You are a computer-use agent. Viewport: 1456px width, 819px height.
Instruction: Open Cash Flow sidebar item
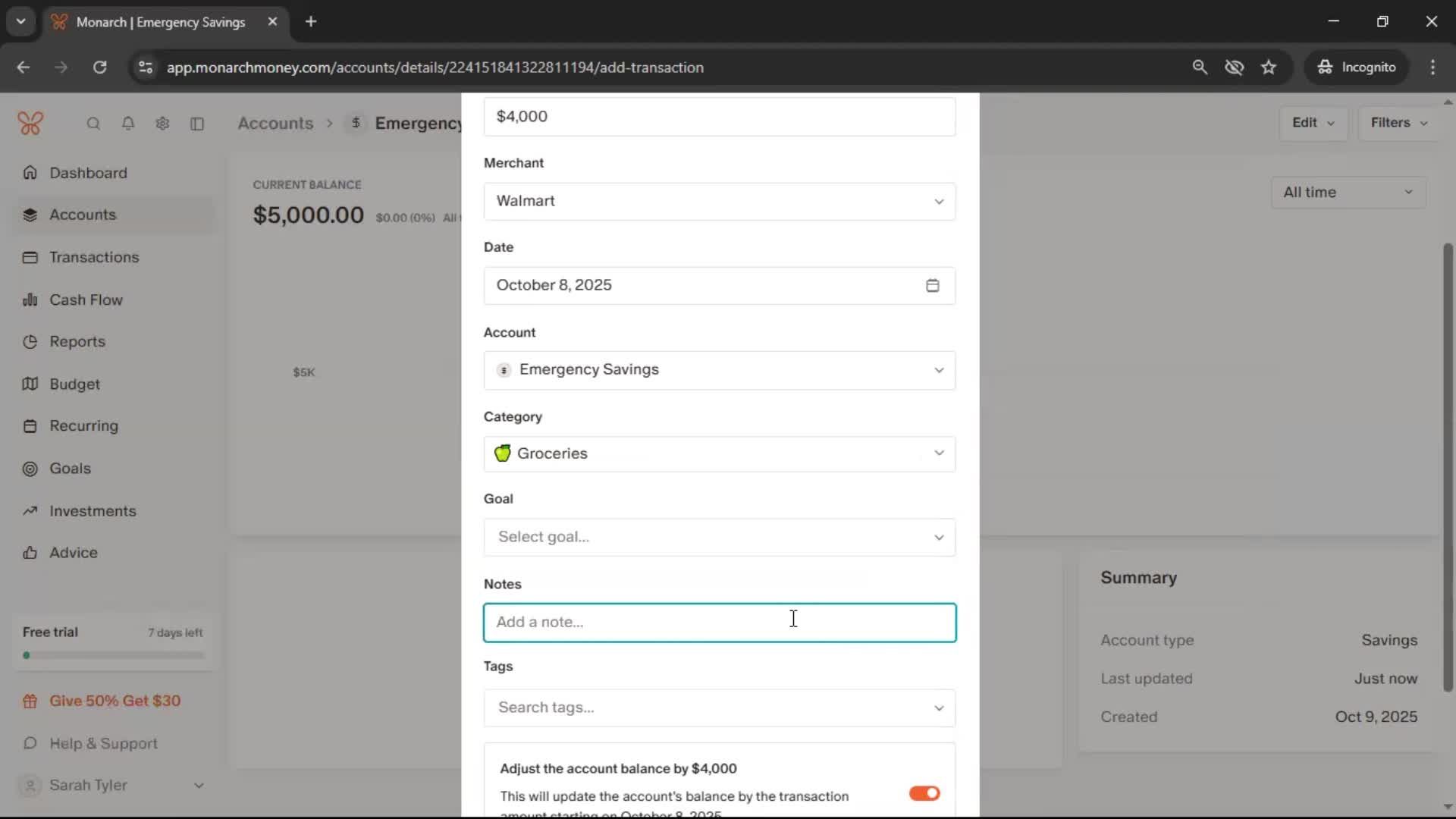coord(86,300)
